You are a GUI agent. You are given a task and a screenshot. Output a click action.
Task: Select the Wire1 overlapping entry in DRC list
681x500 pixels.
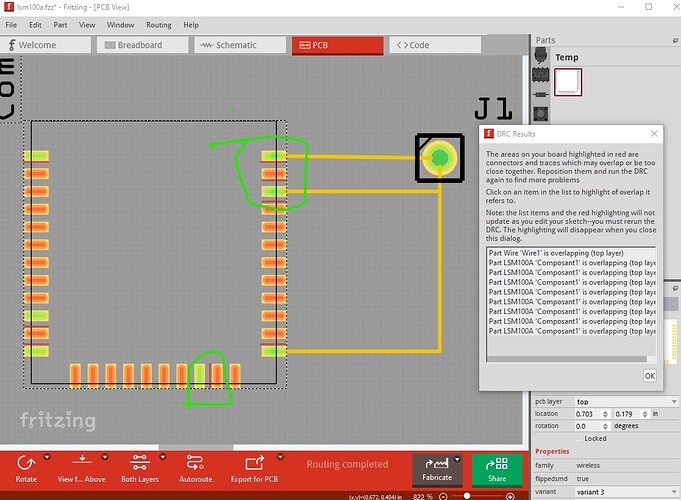(x=571, y=253)
